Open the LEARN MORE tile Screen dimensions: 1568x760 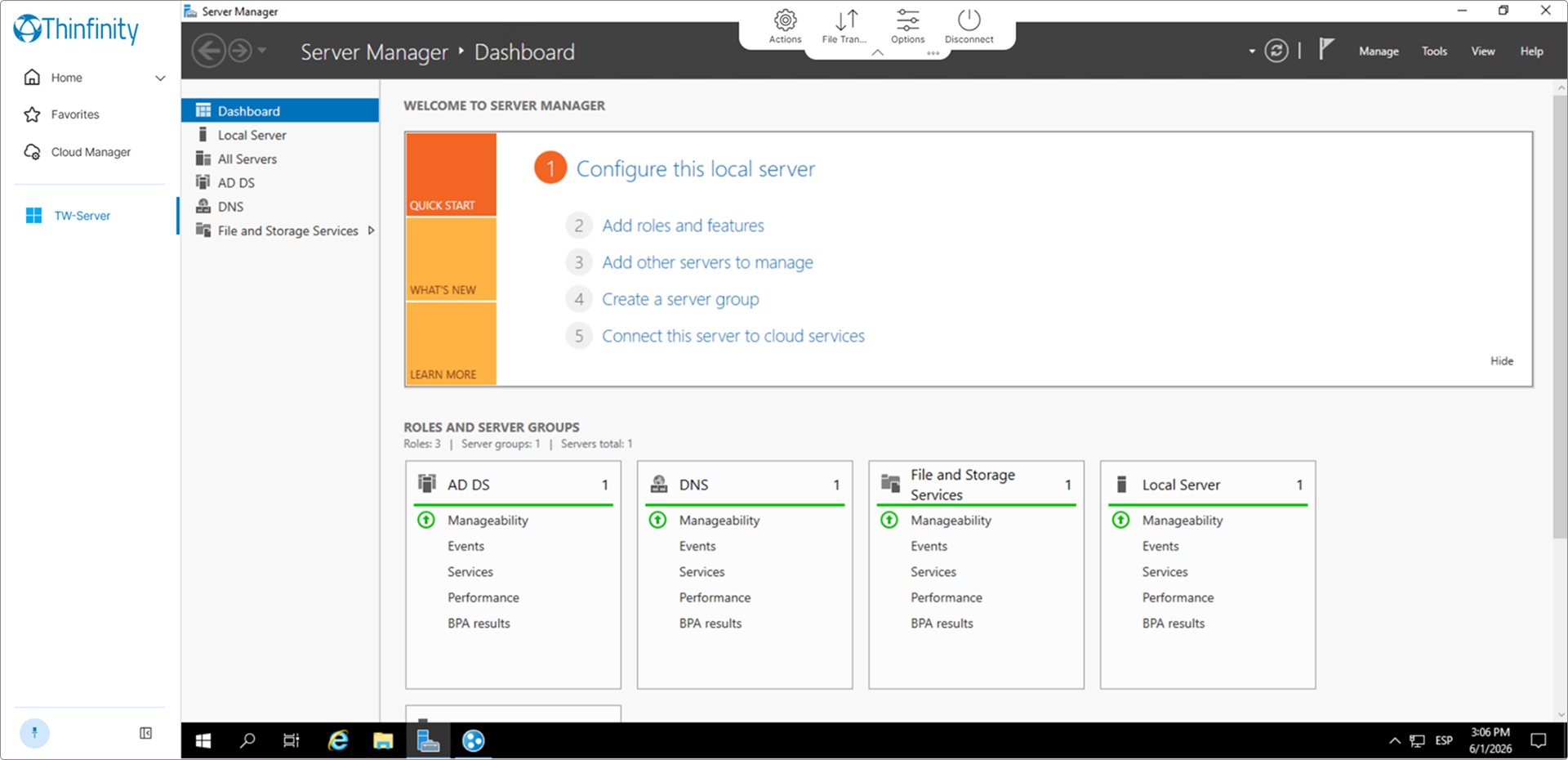[451, 343]
